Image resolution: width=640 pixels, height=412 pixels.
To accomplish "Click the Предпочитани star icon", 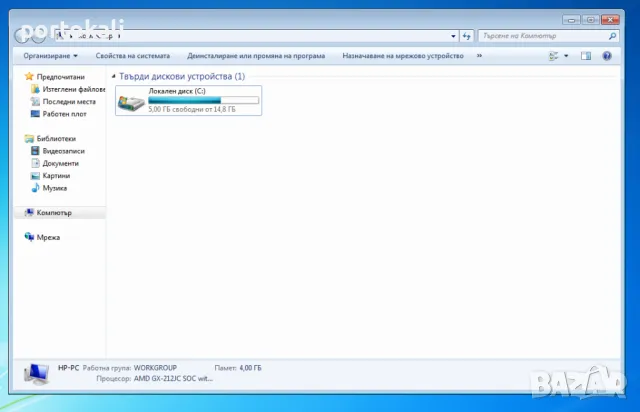I will (x=29, y=76).
